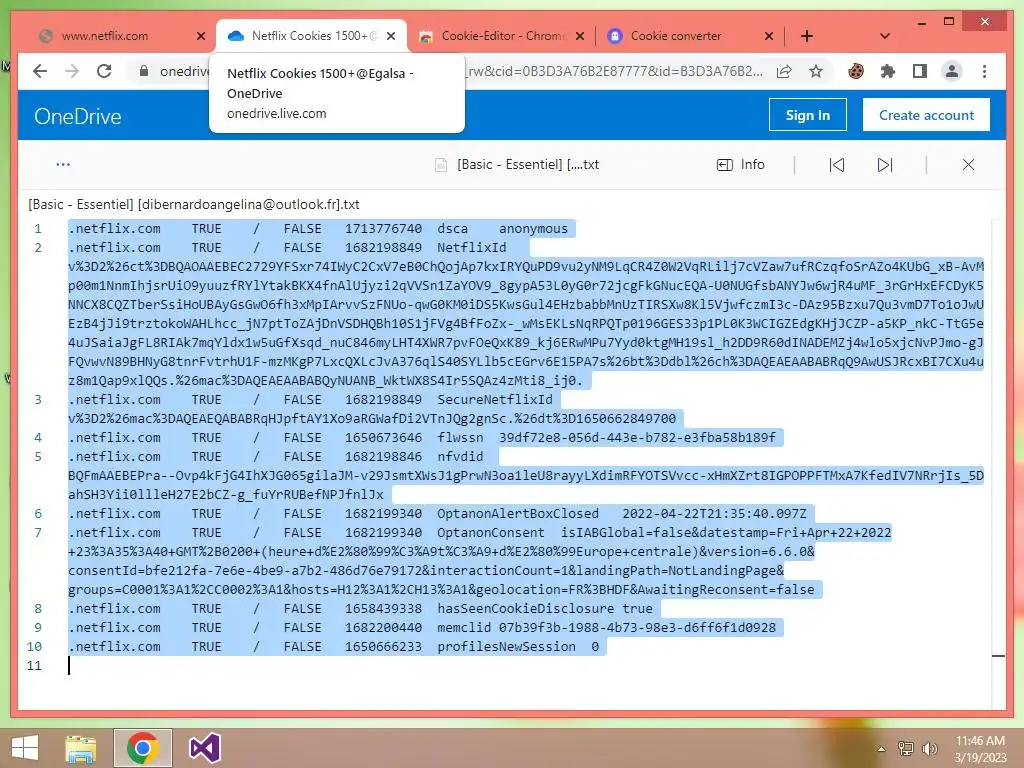The image size is (1024, 768).
Task: Click the NetflixId cookie name on line 2
Action: (x=472, y=248)
